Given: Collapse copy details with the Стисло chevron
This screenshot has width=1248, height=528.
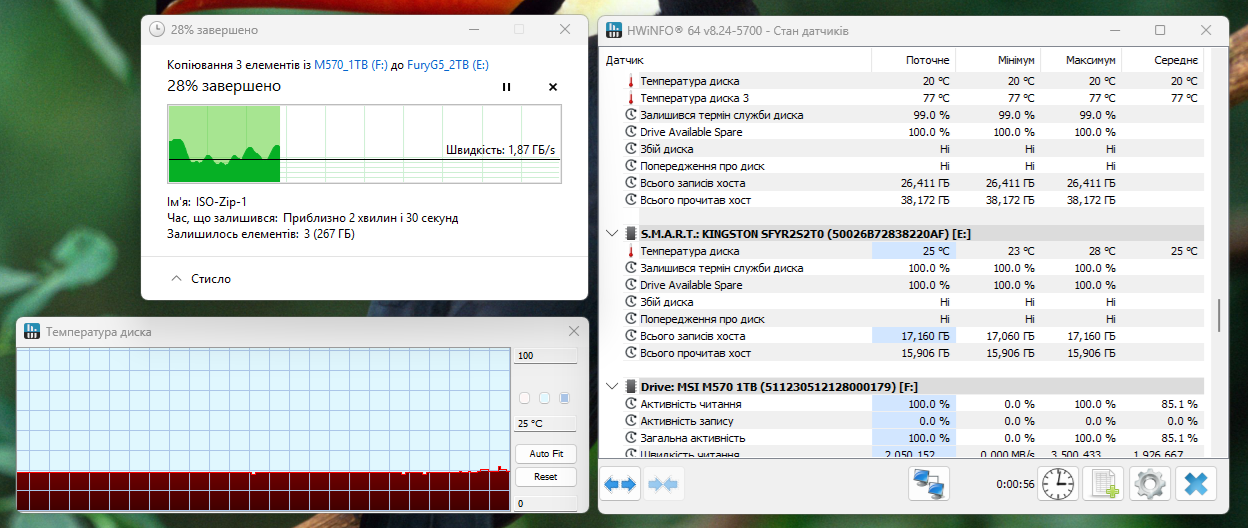Looking at the screenshot, I should pos(177,279).
